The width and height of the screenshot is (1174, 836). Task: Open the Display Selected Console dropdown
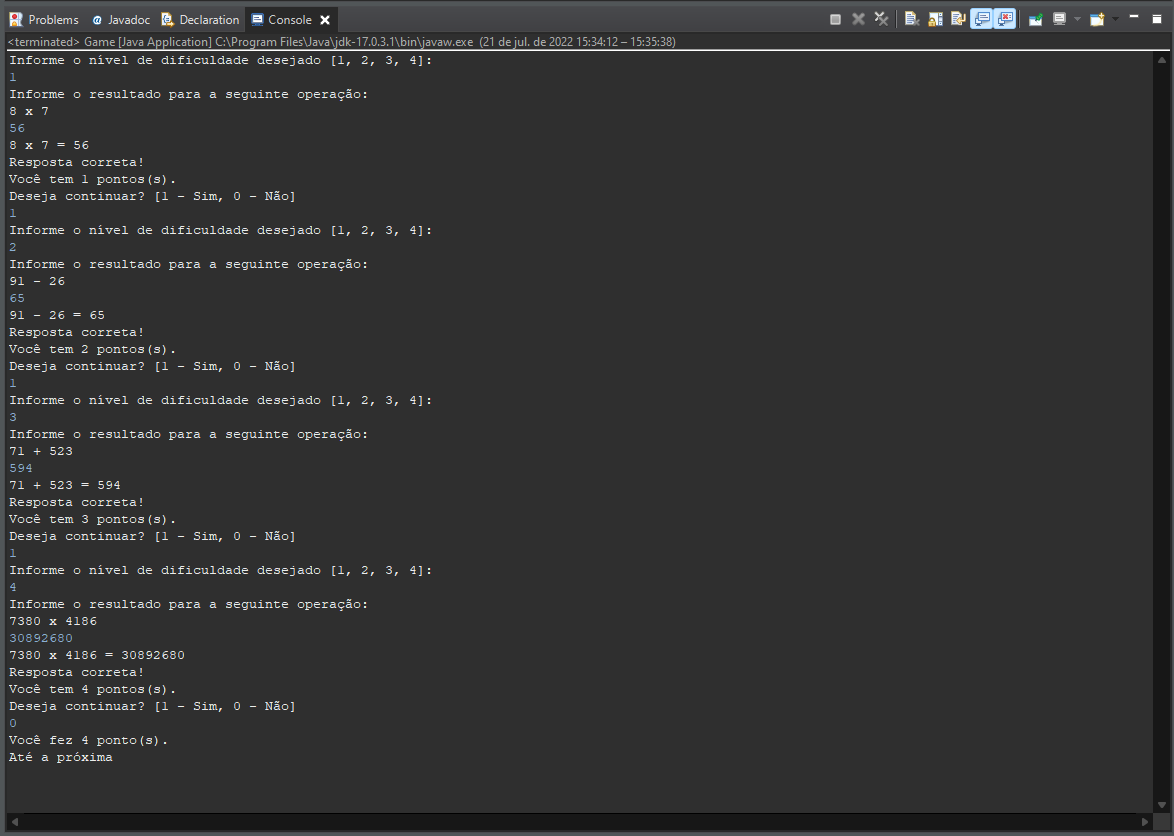pos(1076,18)
